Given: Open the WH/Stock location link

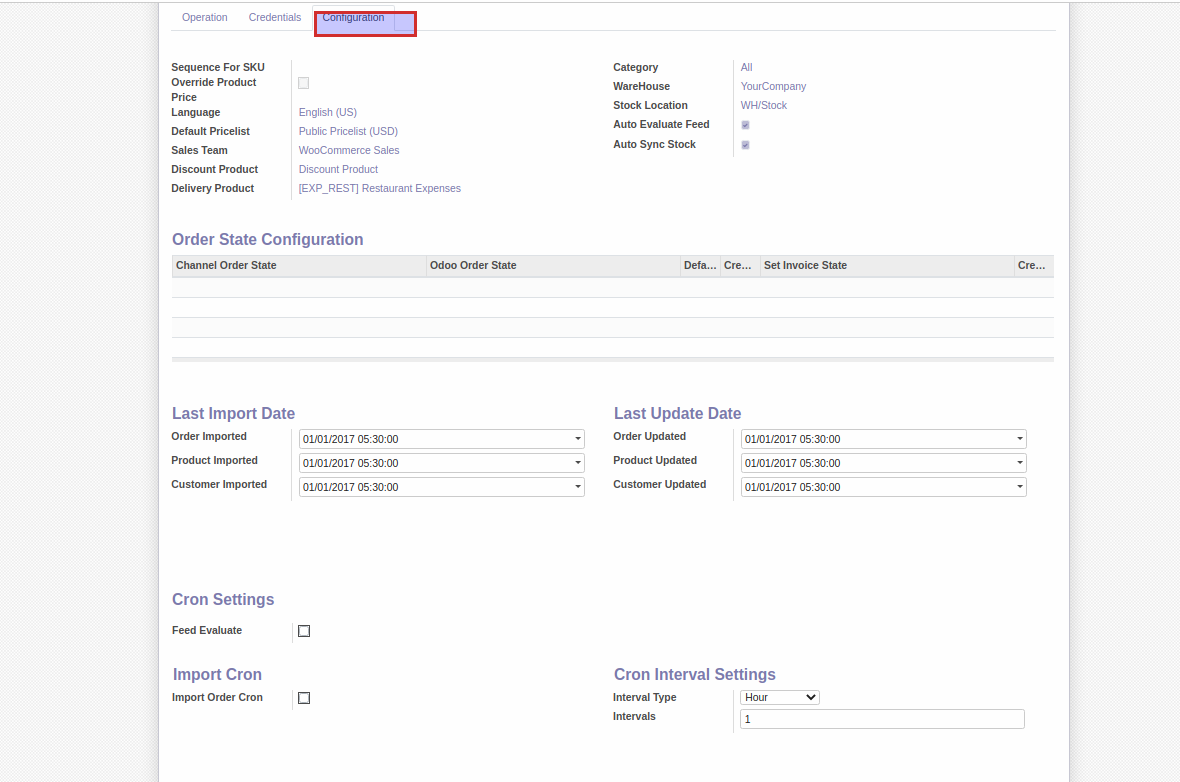Looking at the screenshot, I should 763,105.
